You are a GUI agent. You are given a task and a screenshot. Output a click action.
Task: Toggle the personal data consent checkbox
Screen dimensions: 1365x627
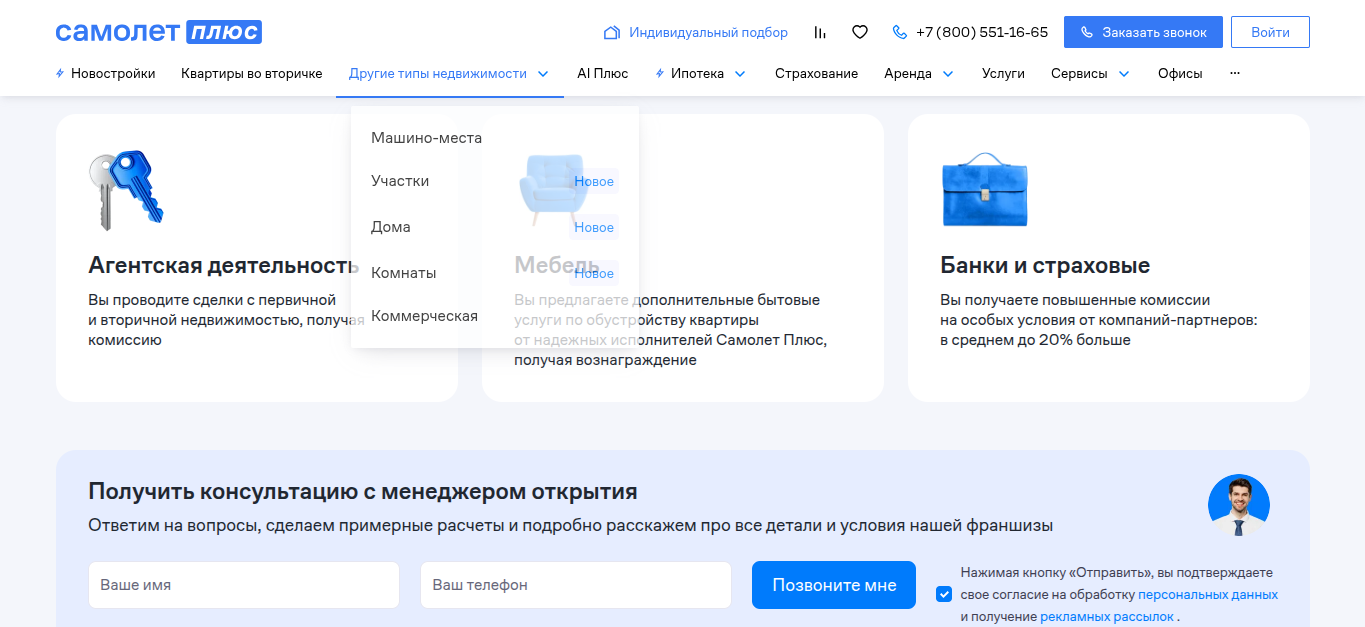pyautogui.click(x=944, y=594)
